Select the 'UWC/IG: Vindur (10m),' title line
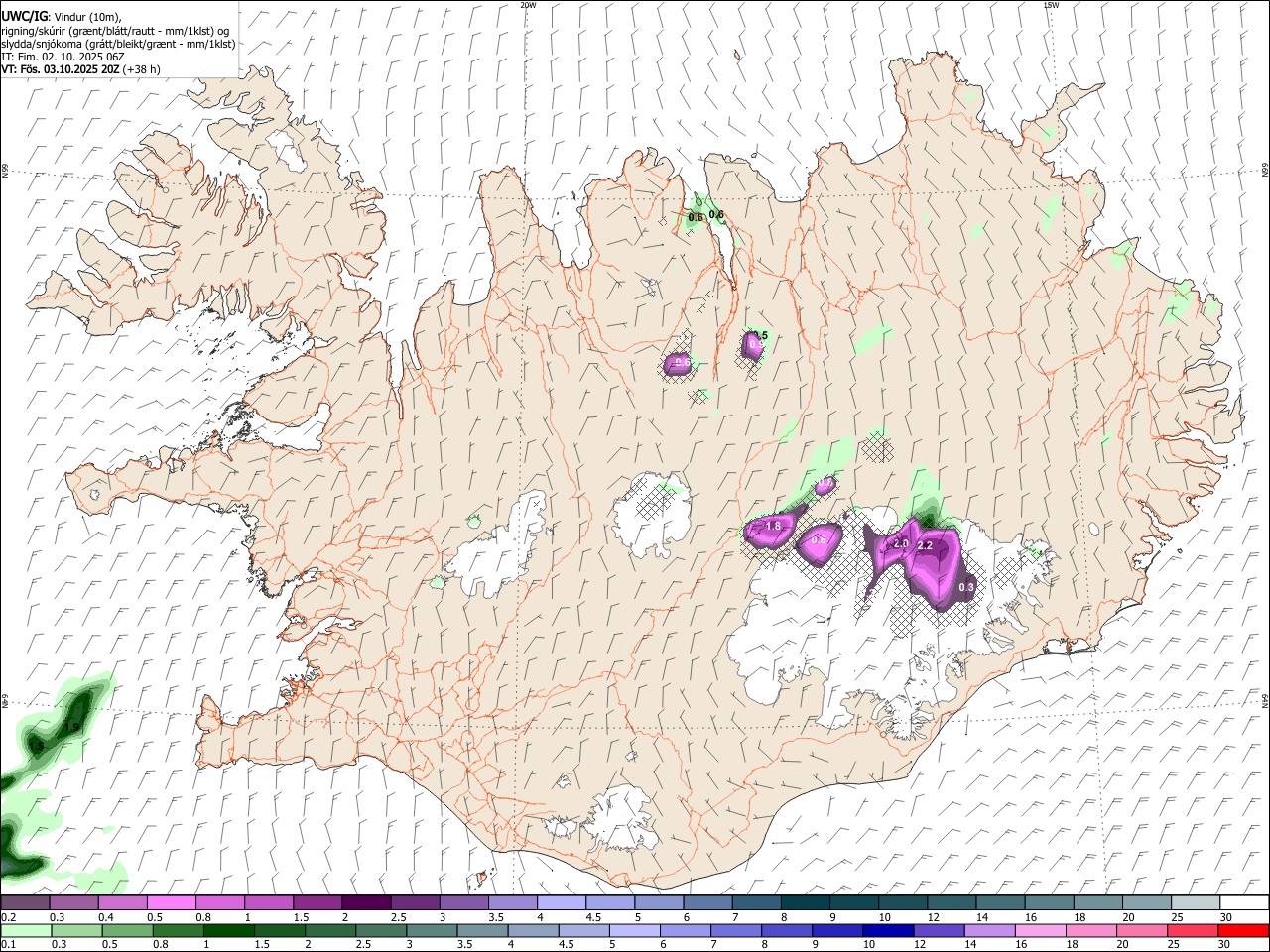The image size is (1270, 952). [61, 17]
